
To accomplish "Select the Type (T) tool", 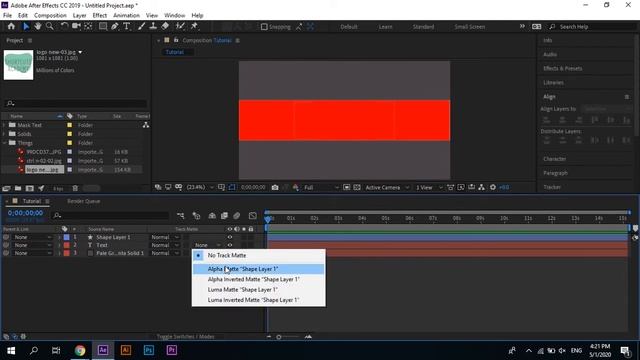I will (127, 27).
